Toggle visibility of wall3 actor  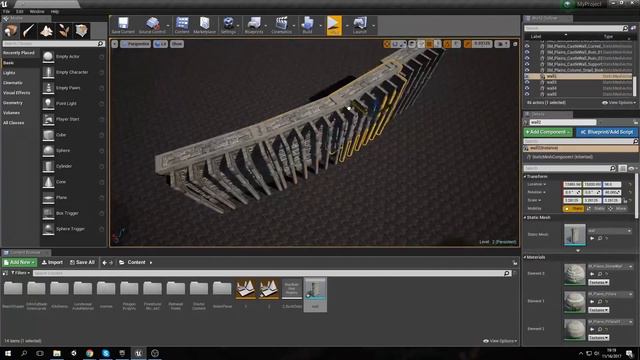pos(527,82)
